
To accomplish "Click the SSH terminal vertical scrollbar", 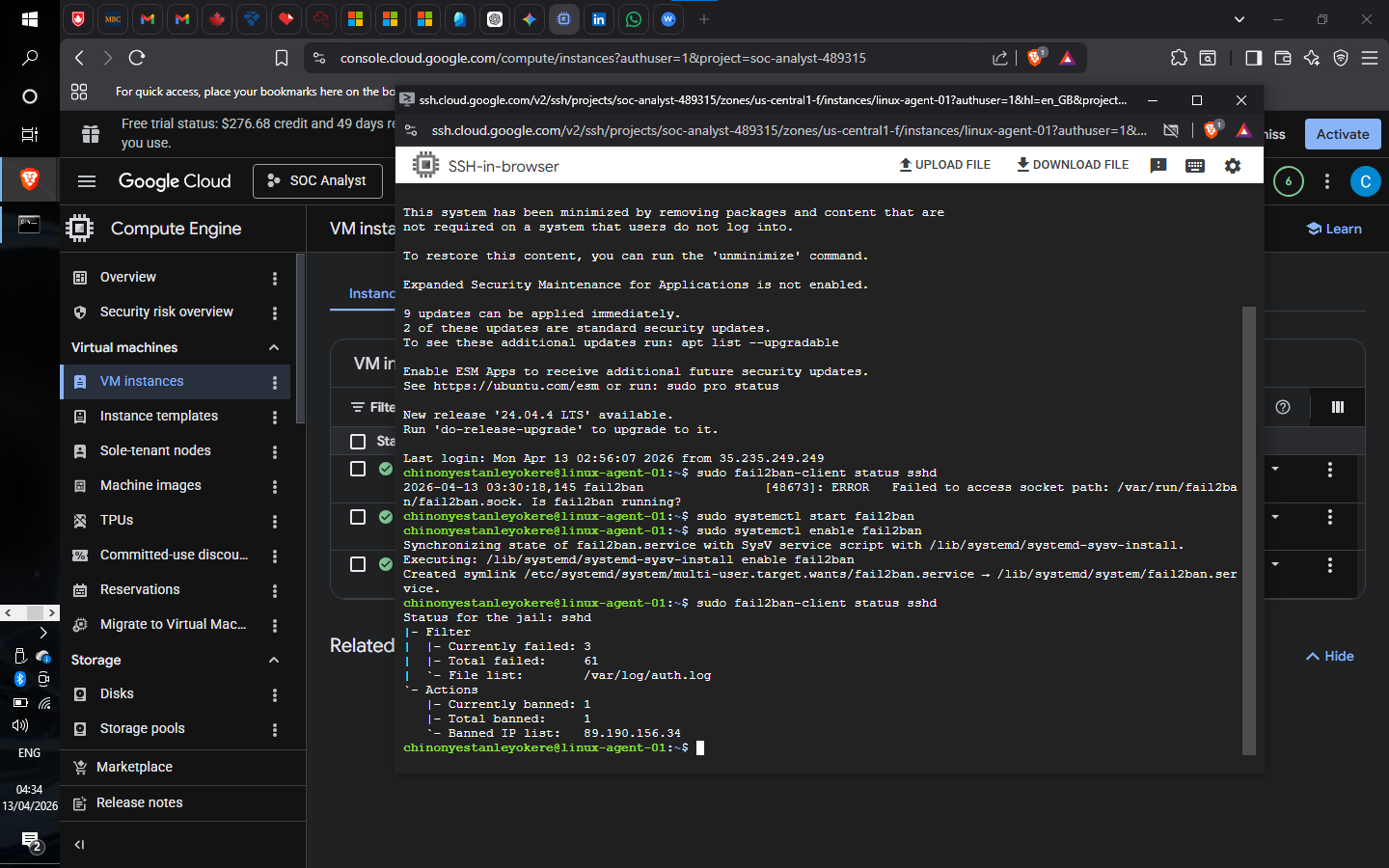I will pyautogui.click(x=1249, y=530).
